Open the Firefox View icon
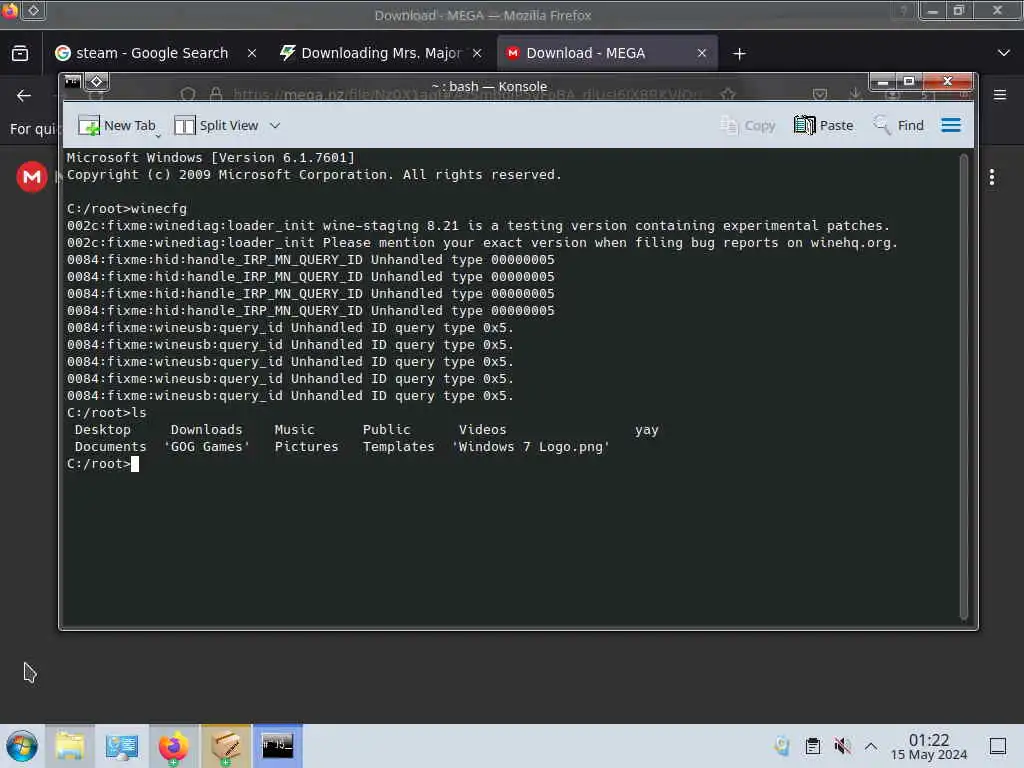The height and width of the screenshot is (768, 1024). point(20,53)
